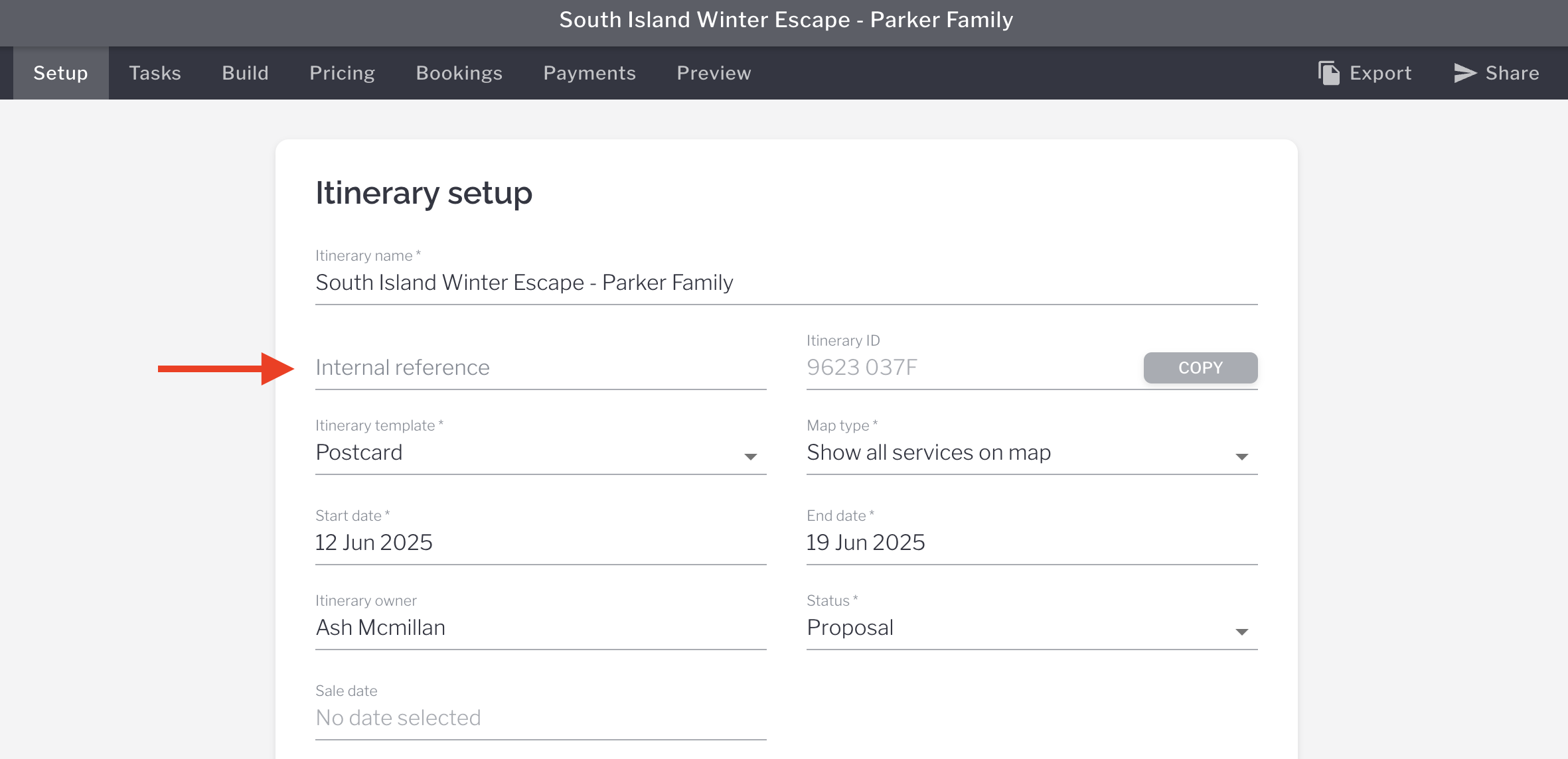Select the Setup tab
1568x759 pixels.
click(x=60, y=73)
